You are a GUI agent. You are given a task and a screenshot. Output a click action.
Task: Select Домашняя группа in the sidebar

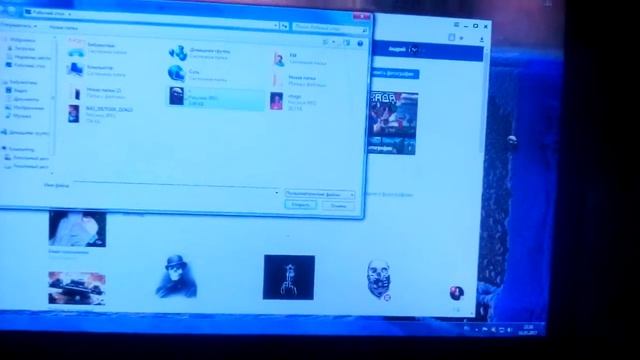25,132
